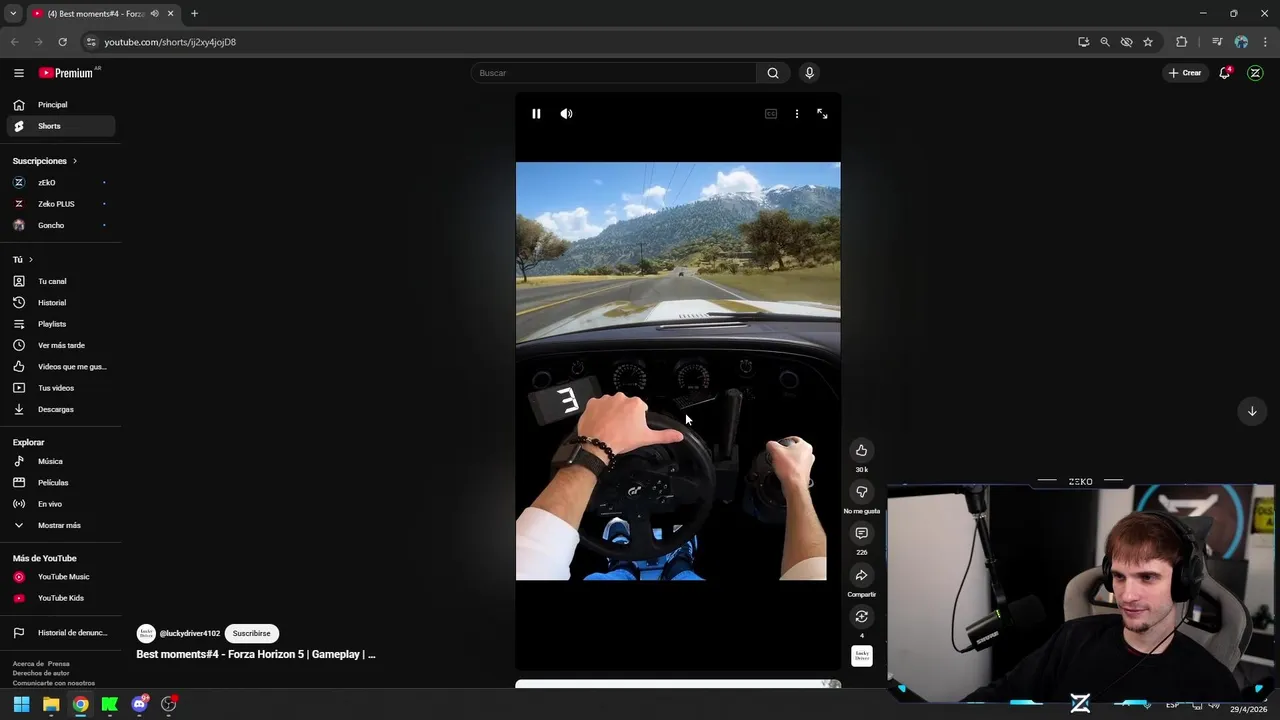Open YouTube Music link
The height and width of the screenshot is (720, 1280).
[60, 577]
